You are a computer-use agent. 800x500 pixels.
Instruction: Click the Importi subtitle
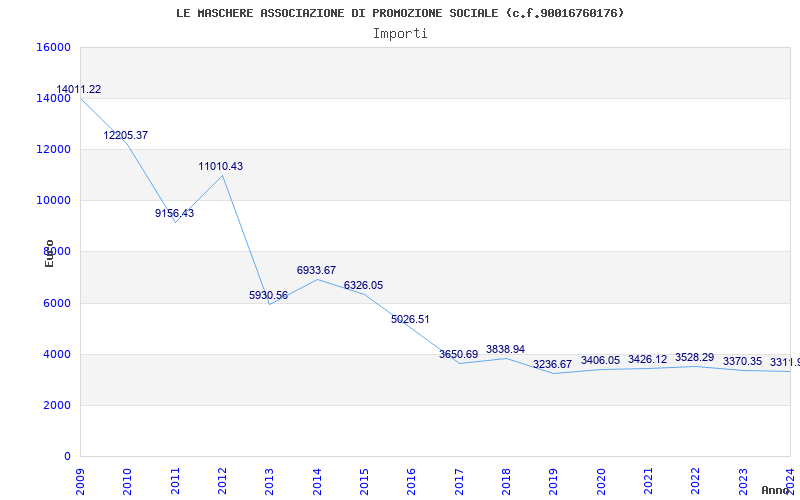click(400, 34)
